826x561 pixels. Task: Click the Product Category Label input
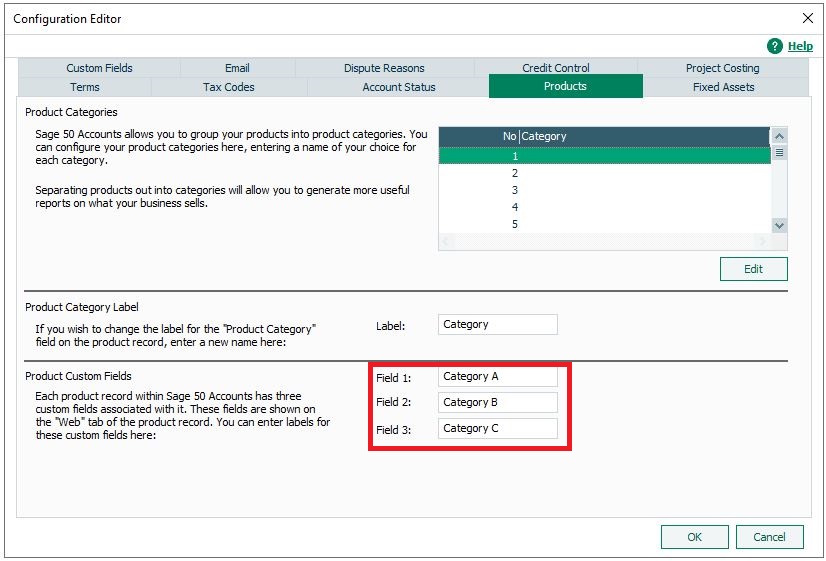(497, 325)
